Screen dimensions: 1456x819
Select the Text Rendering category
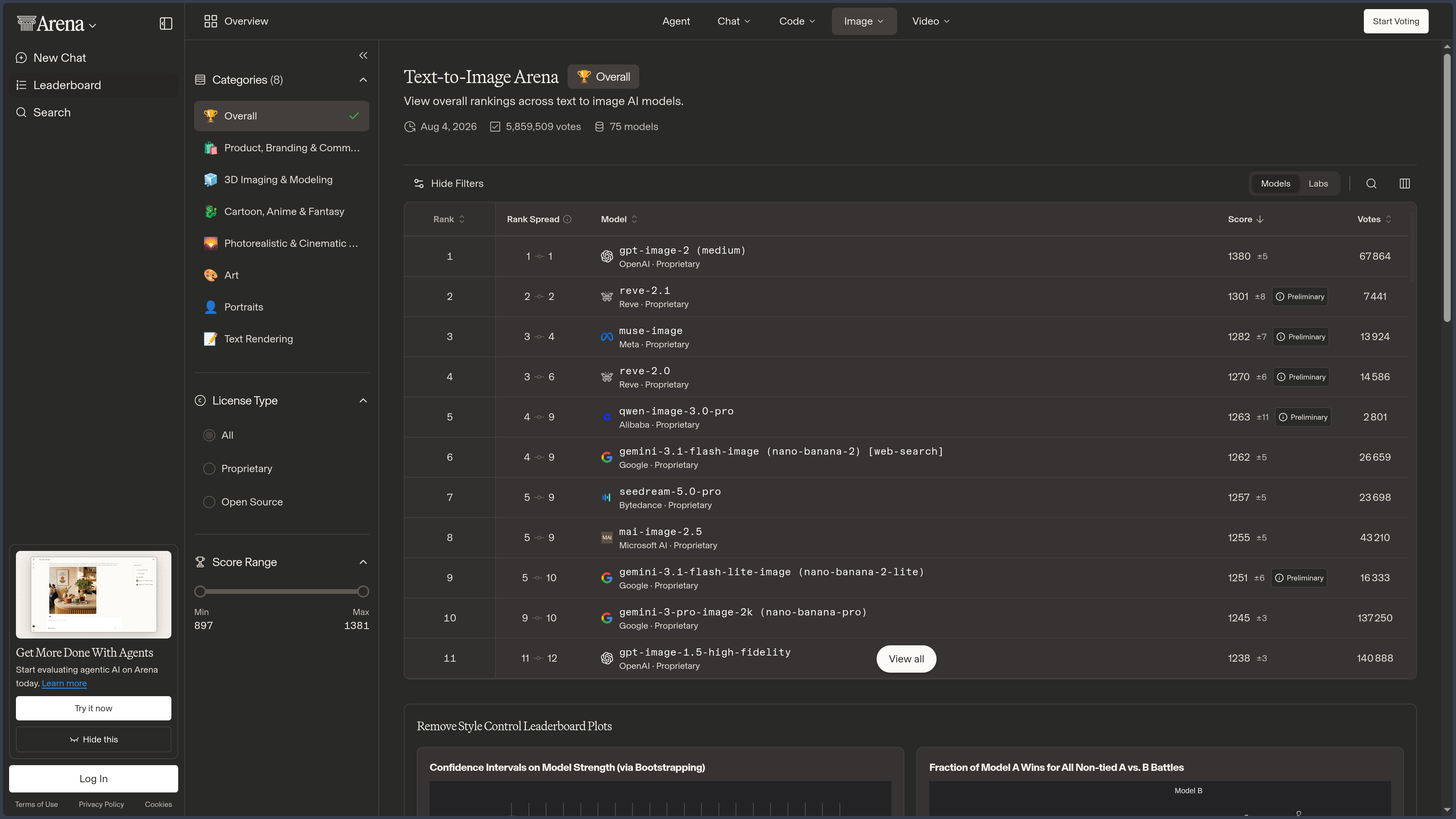[x=281, y=339]
